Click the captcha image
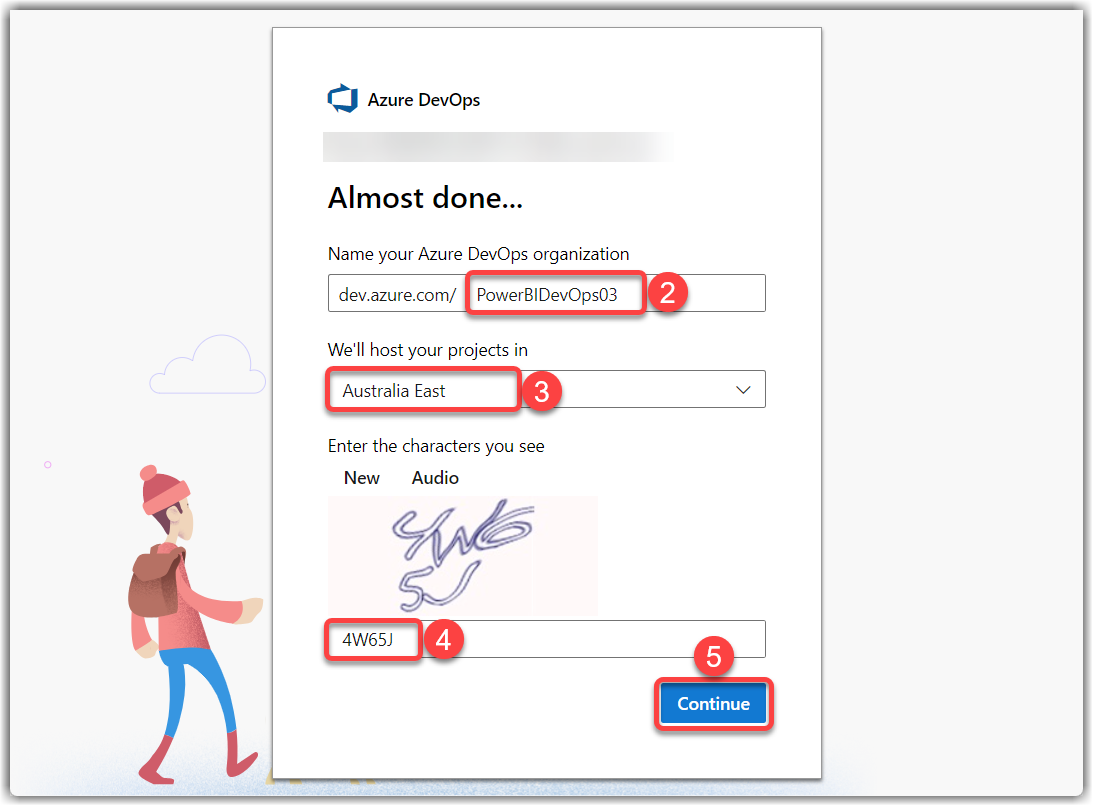Image resolution: width=1093 pixels, height=806 pixels. pos(463,556)
